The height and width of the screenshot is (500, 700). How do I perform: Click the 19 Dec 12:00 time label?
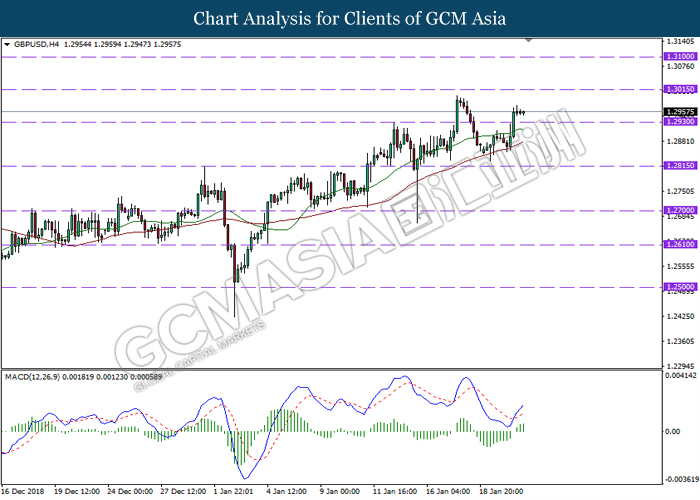77,492
